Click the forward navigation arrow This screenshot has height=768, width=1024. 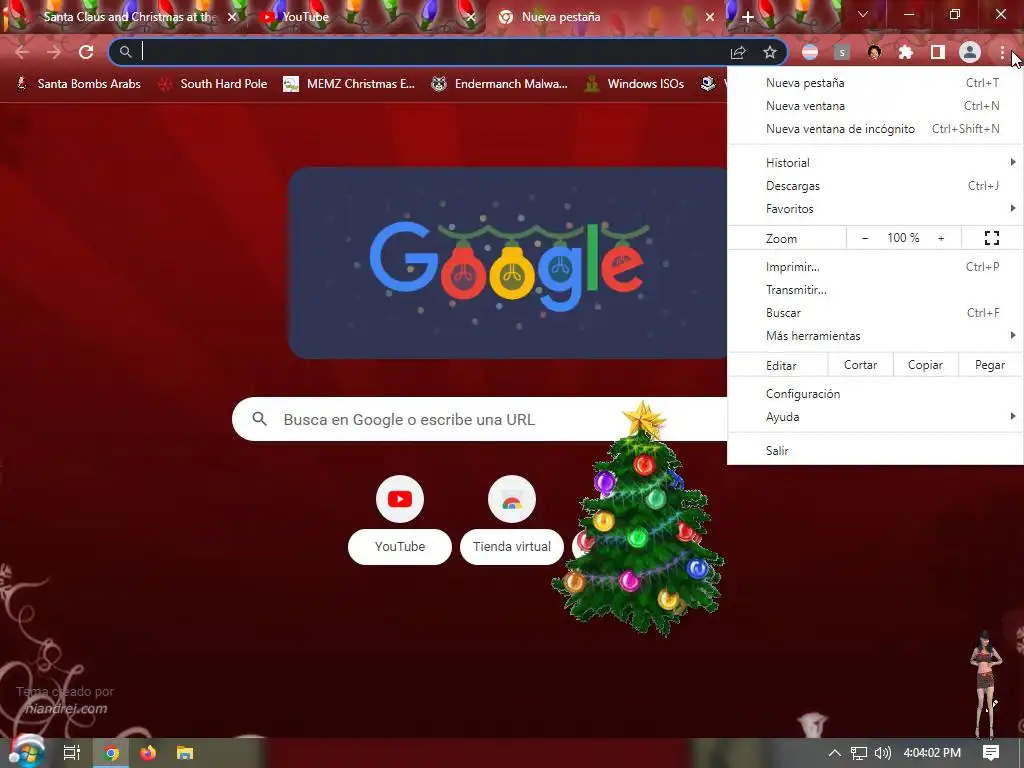(x=54, y=52)
